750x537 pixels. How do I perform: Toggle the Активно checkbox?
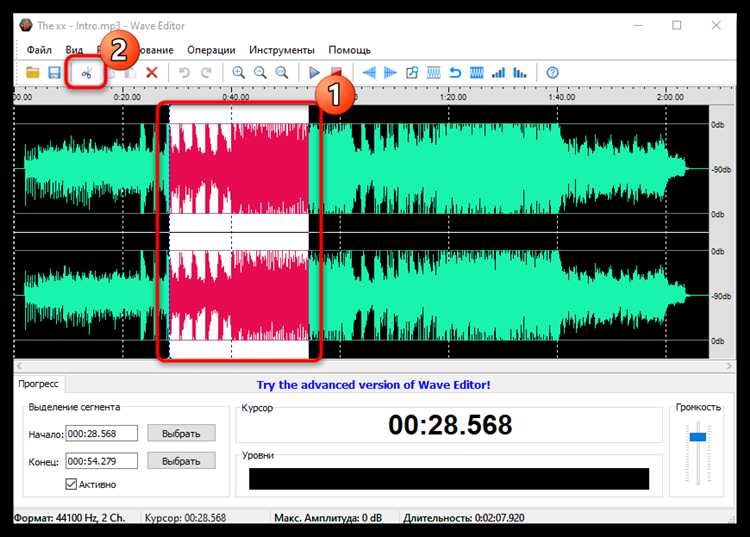coord(71,484)
